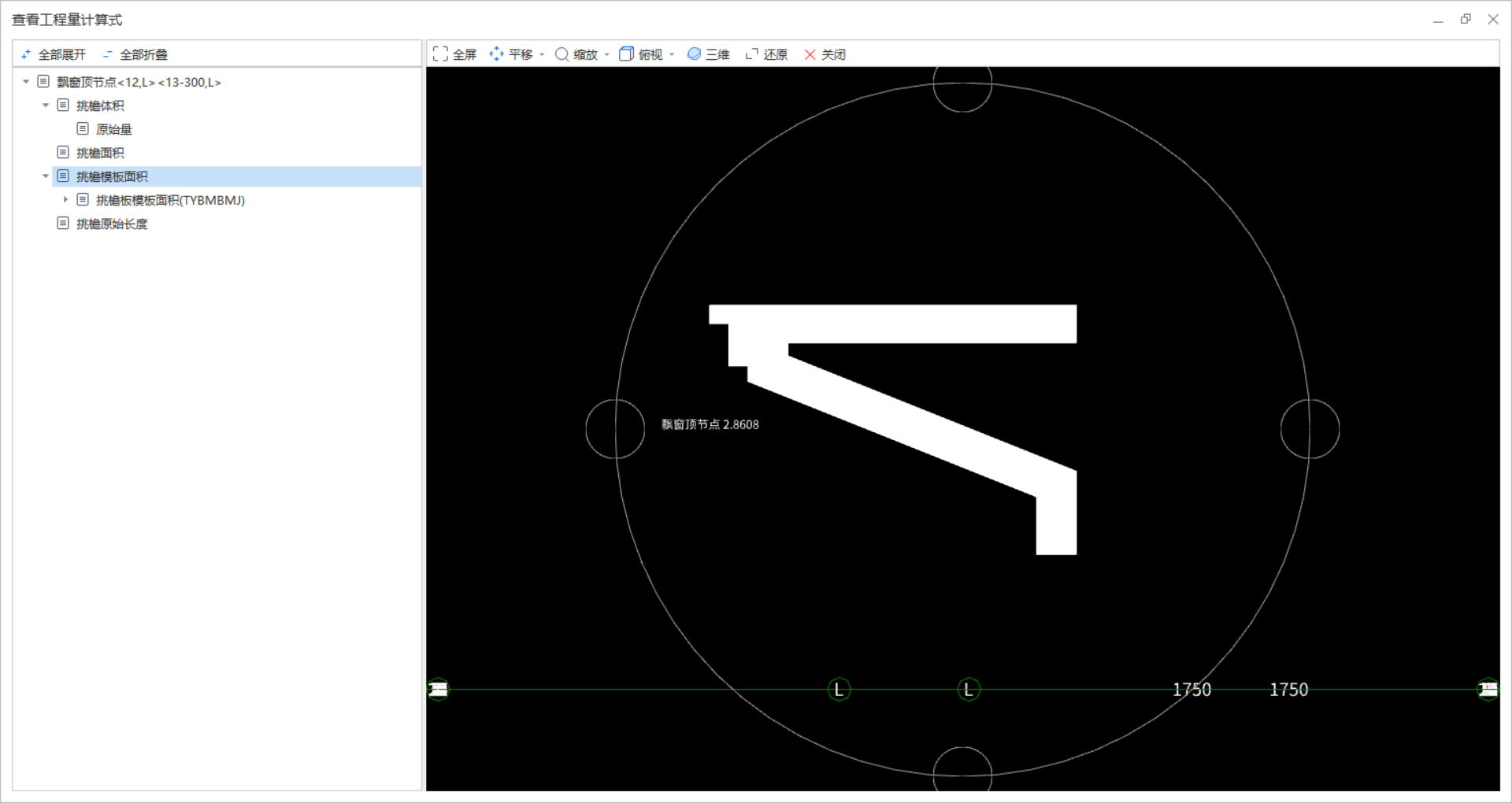Select the 挑檐原始长度 tree item
Image resolution: width=1512 pixels, height=803 pixels.
[x=112, y=224]
